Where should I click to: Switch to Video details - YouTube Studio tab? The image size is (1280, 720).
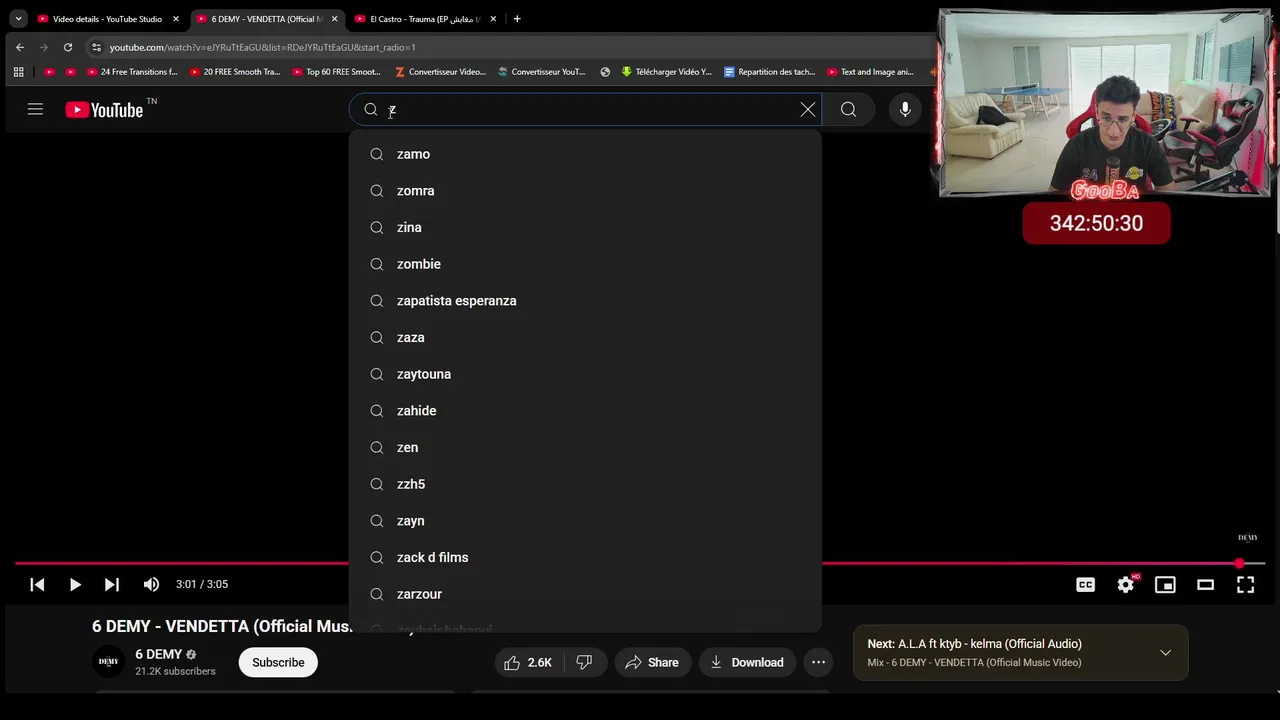click(108, 19)
